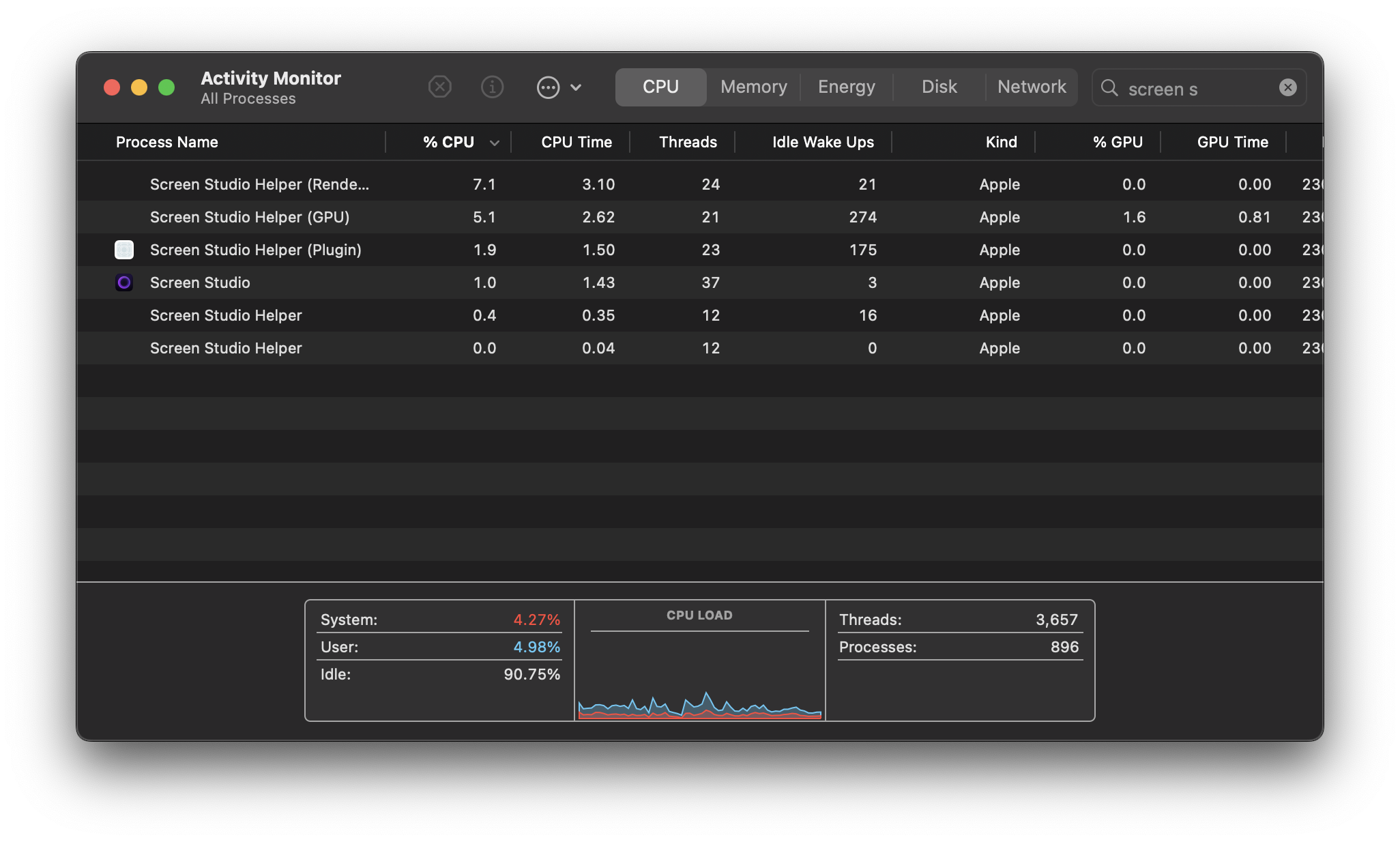Open the Disk tab

coord(939,87)
